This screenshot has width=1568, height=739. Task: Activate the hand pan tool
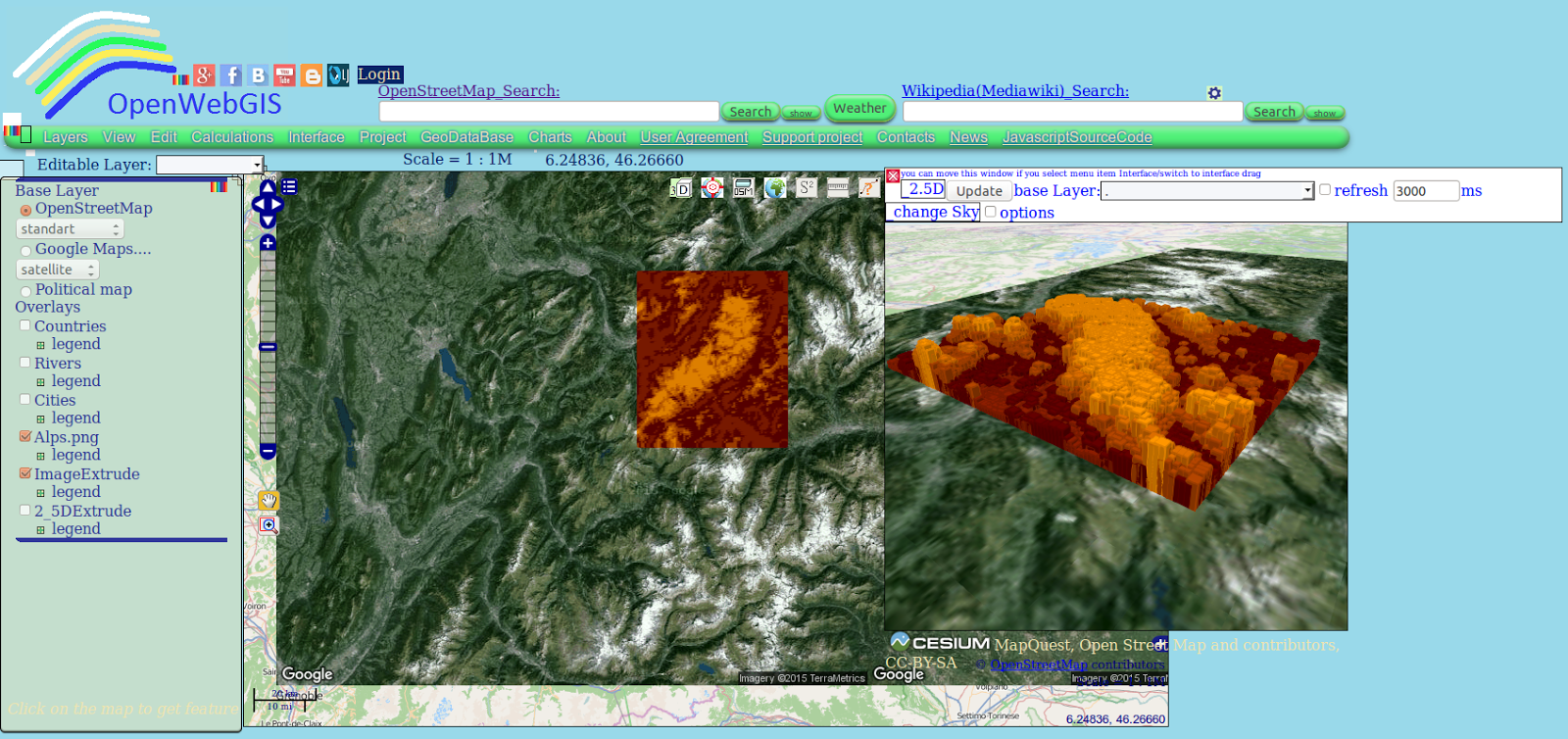point(269,501)
